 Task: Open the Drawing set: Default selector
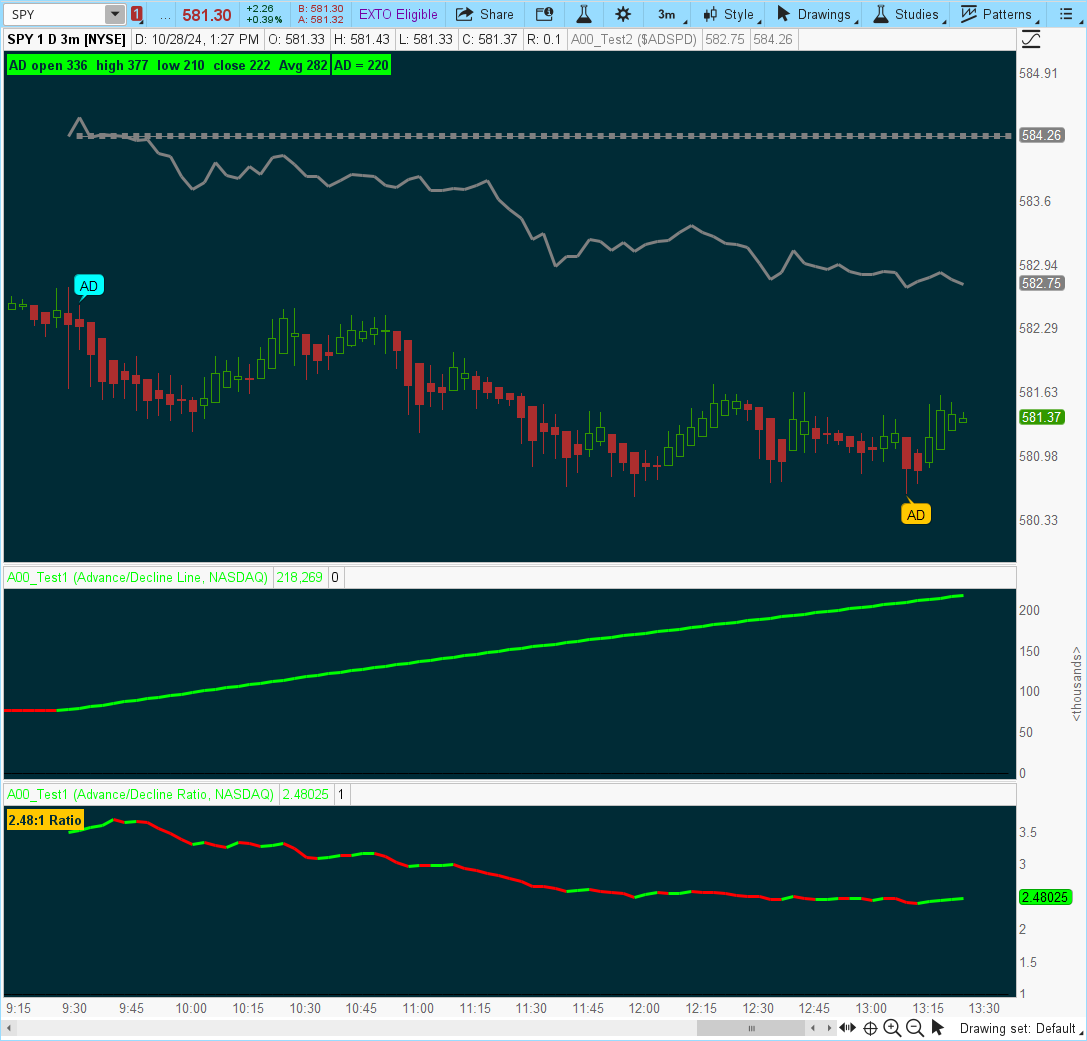(1020, 1029)
